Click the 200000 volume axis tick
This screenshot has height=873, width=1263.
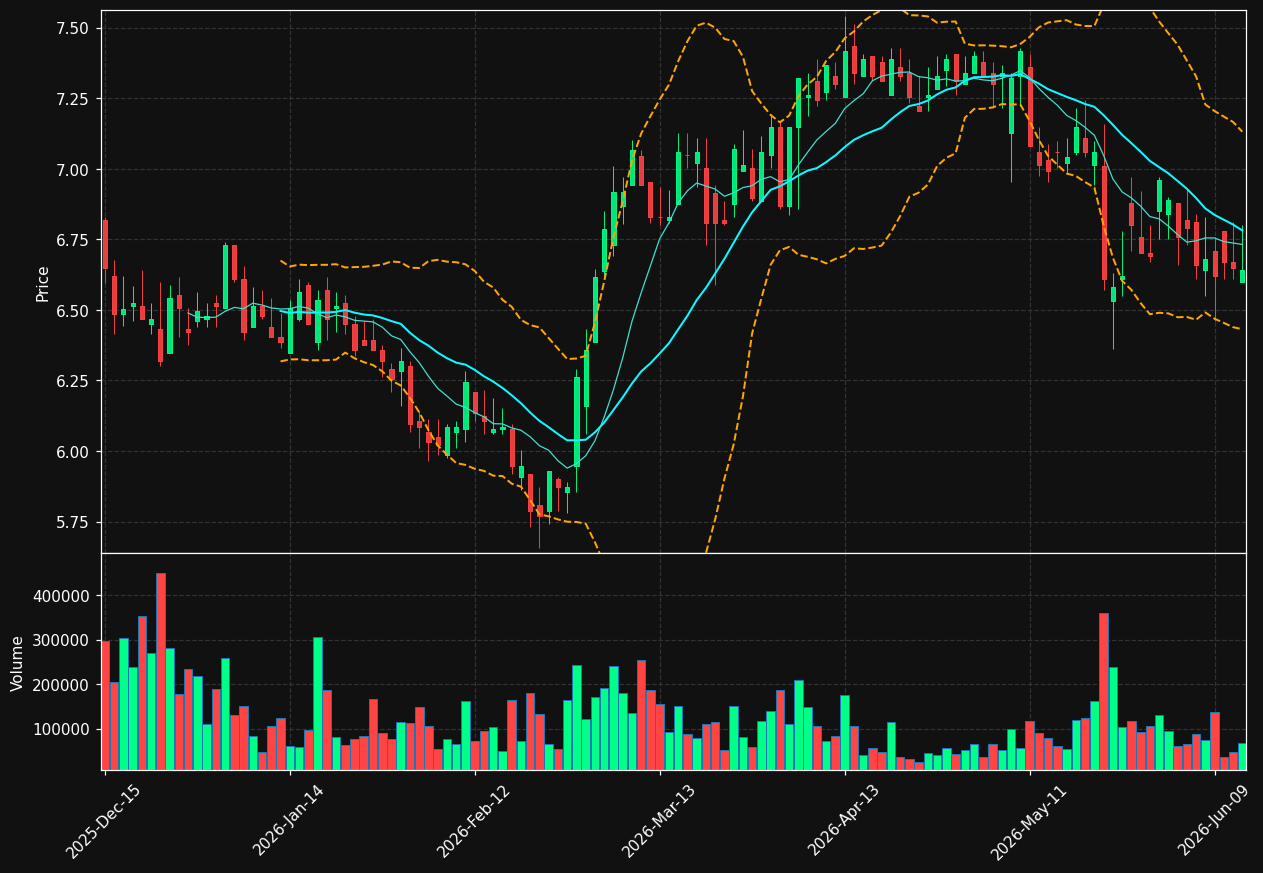(62, 685)
